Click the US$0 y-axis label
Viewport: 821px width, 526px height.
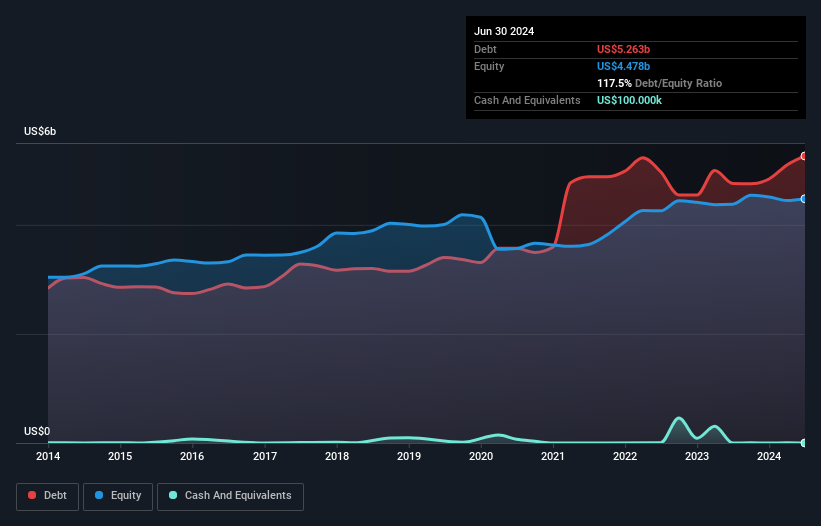click(37, 431)
